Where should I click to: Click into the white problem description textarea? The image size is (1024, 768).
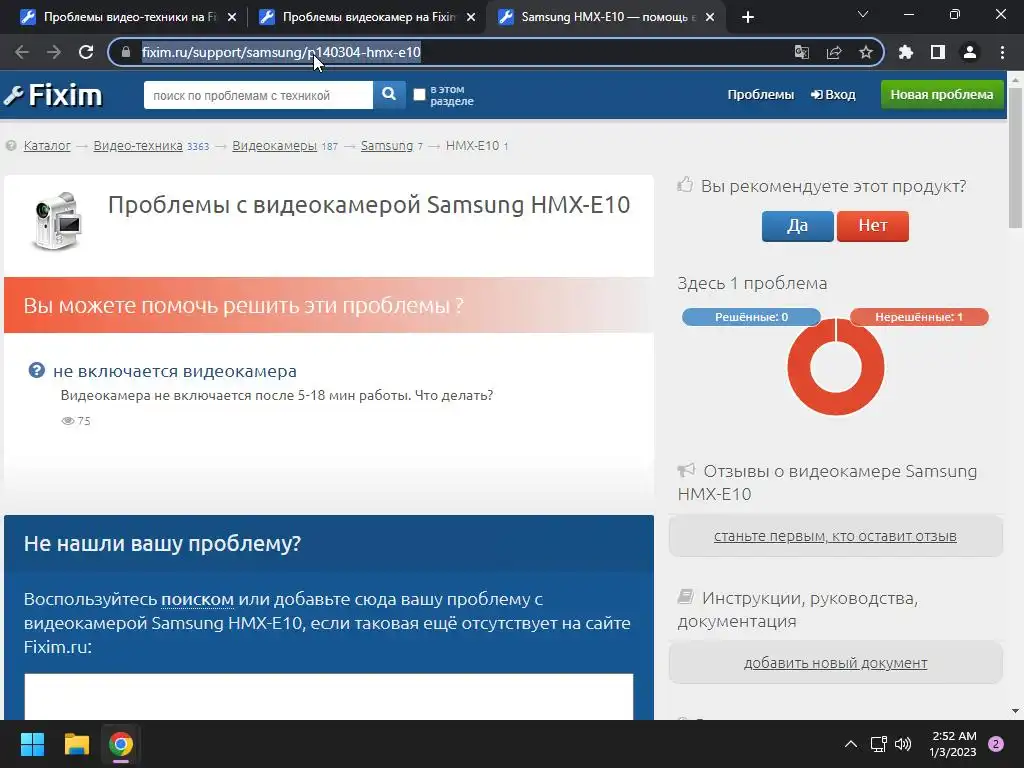(328, 697)
